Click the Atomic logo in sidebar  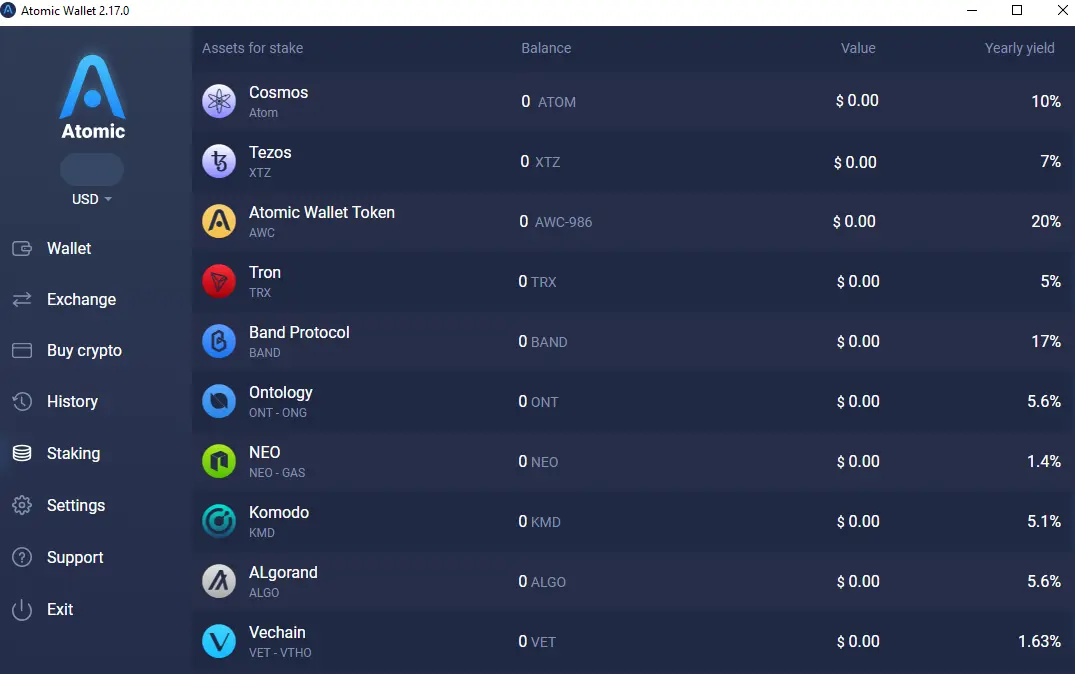93,97
